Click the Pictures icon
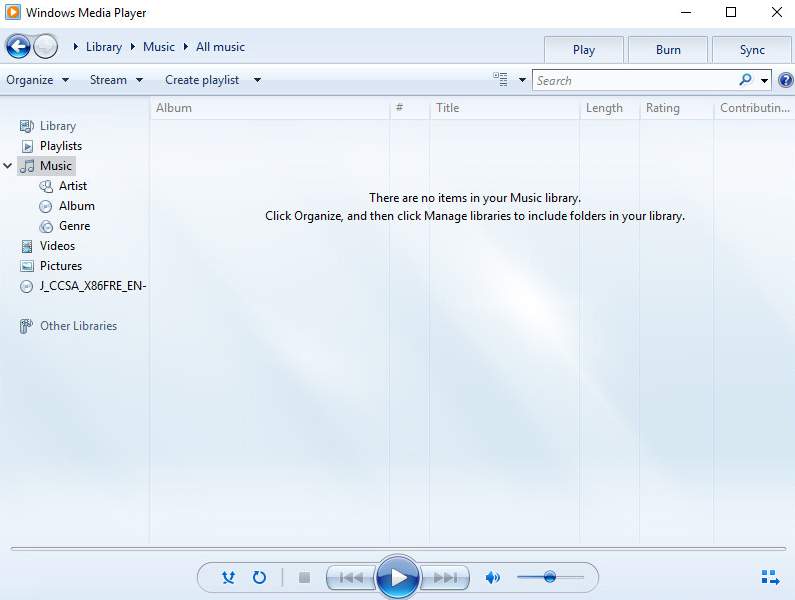 coord(27,266)
